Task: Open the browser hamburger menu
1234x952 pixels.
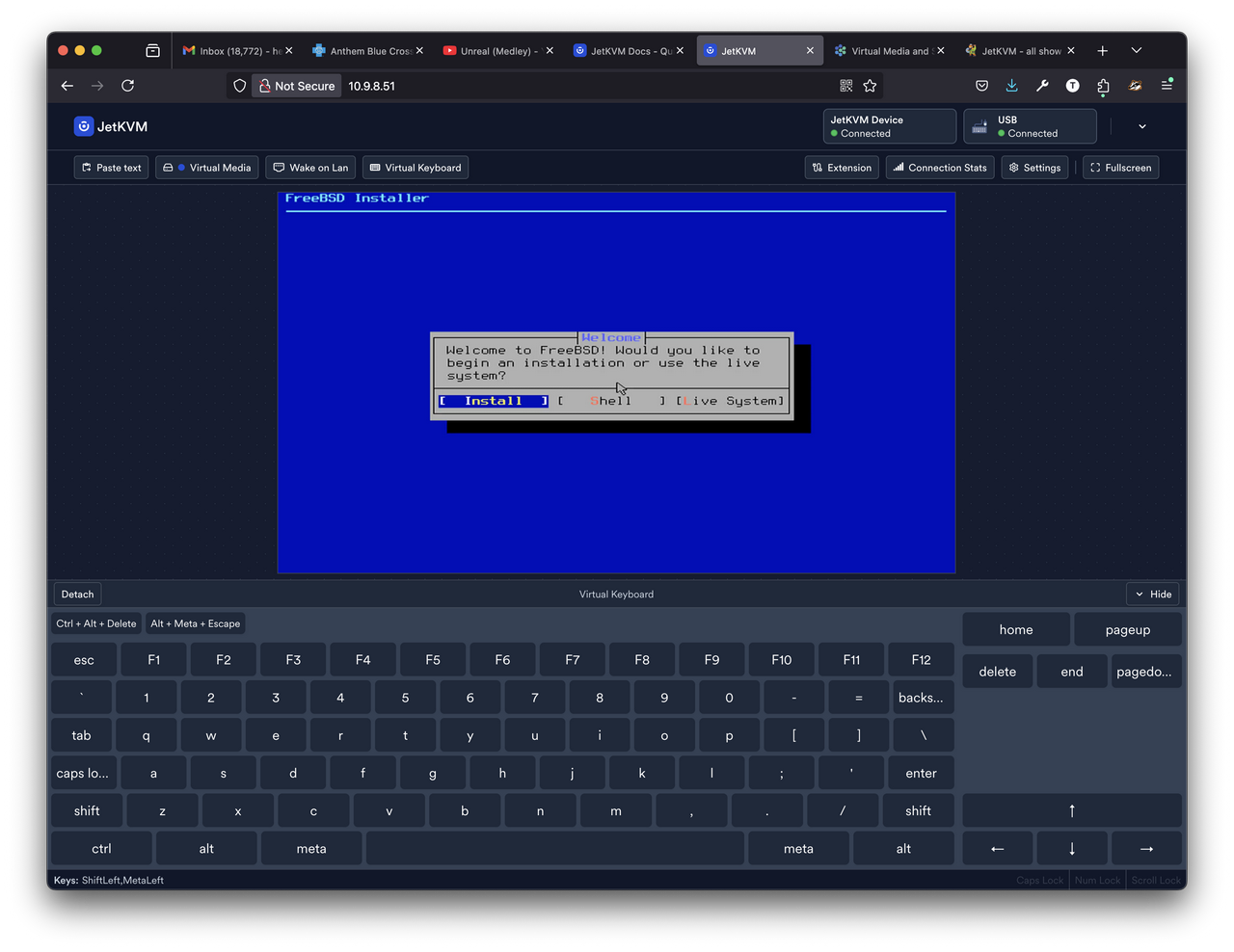Action: coord(1167,86)
